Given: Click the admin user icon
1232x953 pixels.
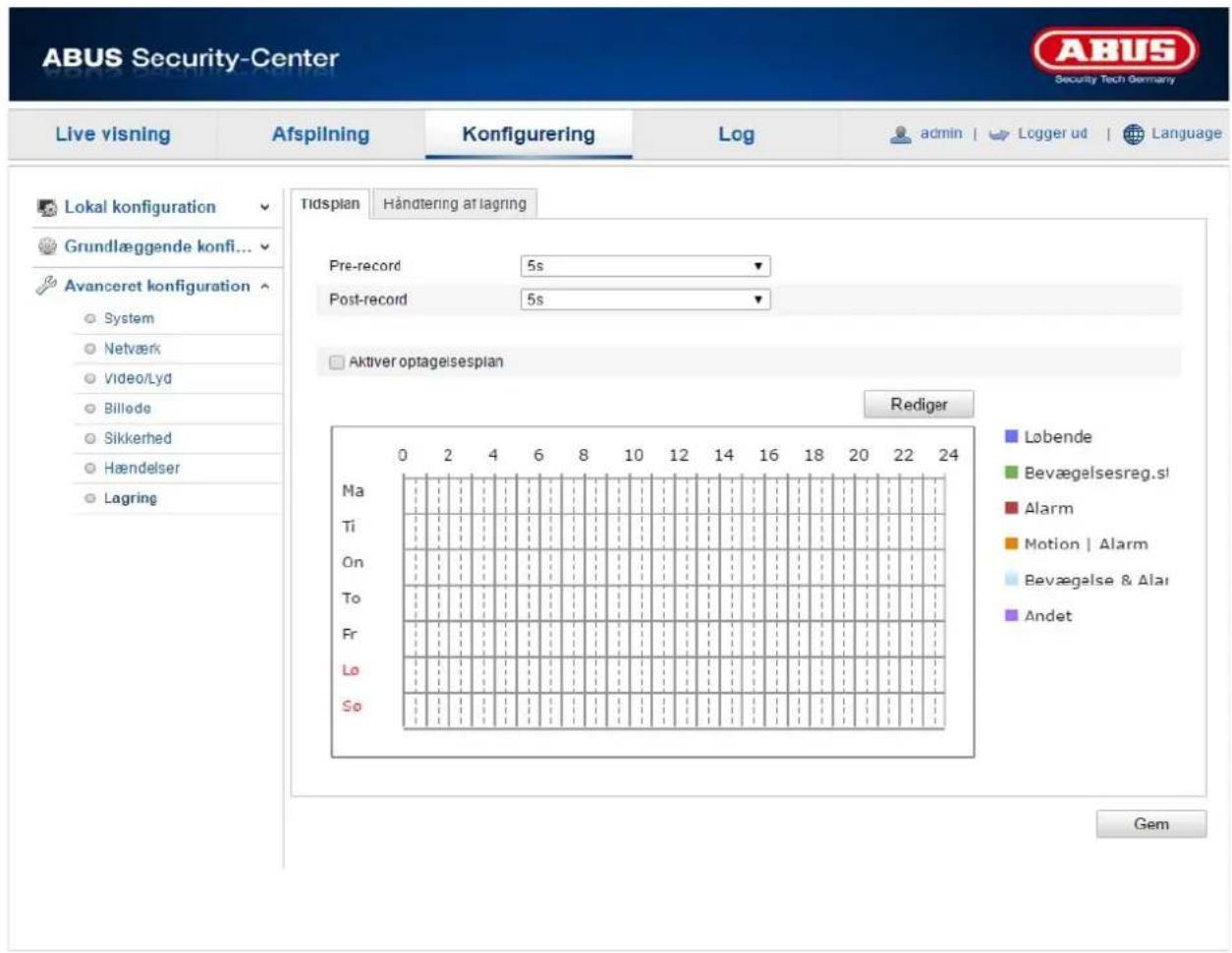Looking at the screenshot, I should point(900,135).
